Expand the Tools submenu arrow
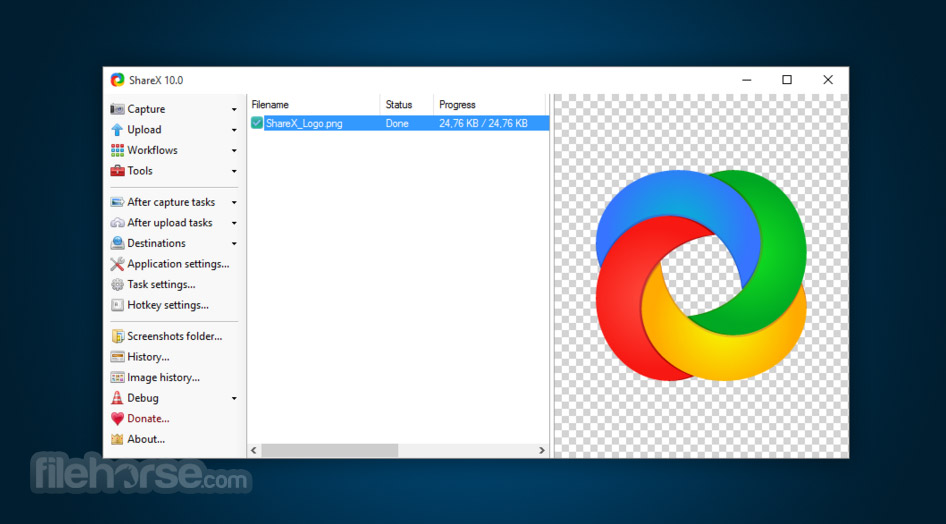The width and height of the screenshot is (946, 524). 234,171
